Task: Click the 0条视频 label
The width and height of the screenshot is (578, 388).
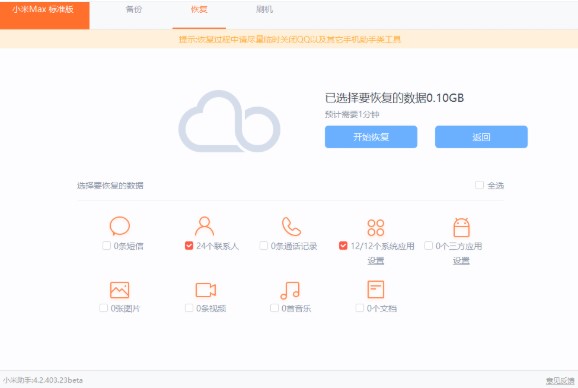Action: (x=211, y=308)
